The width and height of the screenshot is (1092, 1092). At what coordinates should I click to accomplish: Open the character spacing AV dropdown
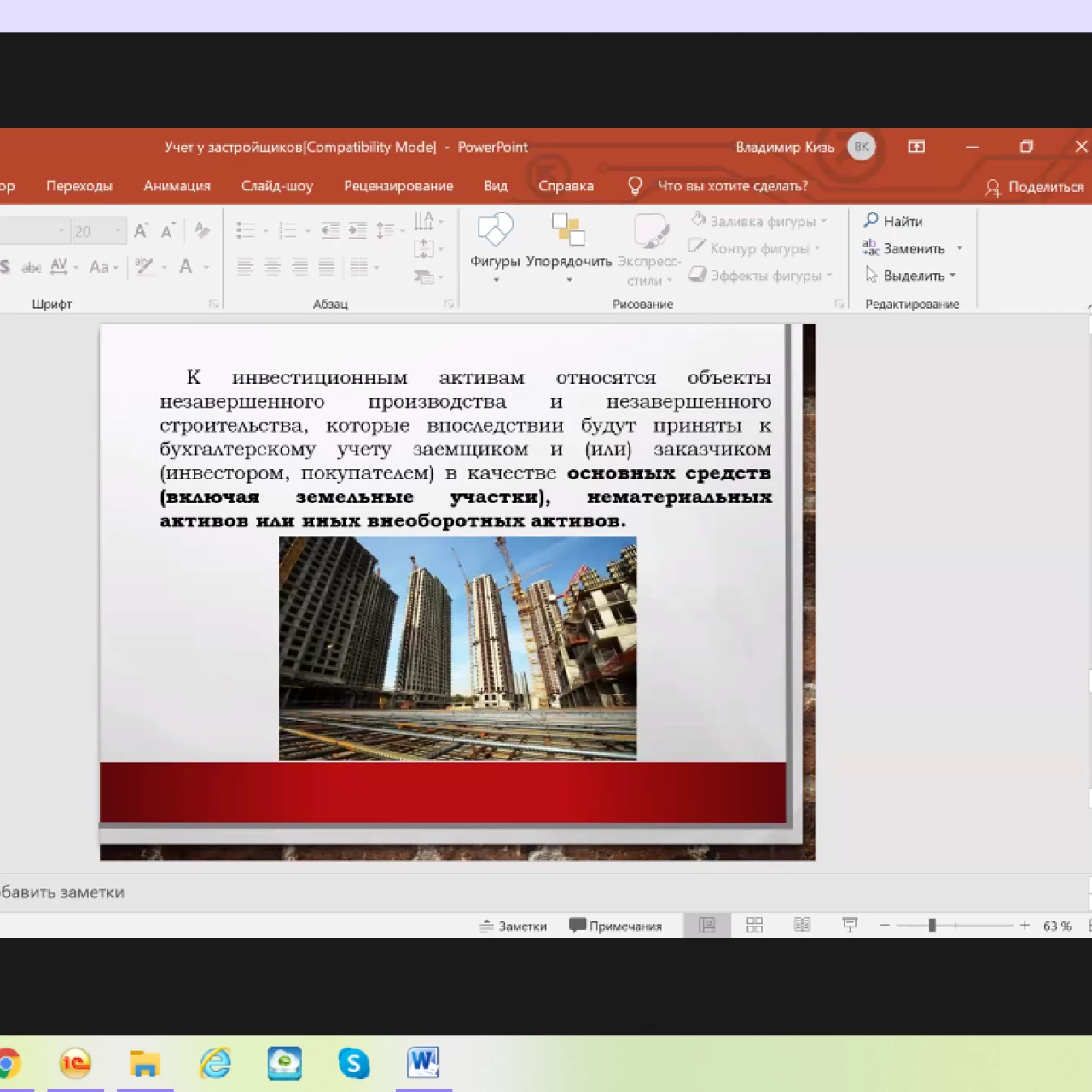(63, 267)
